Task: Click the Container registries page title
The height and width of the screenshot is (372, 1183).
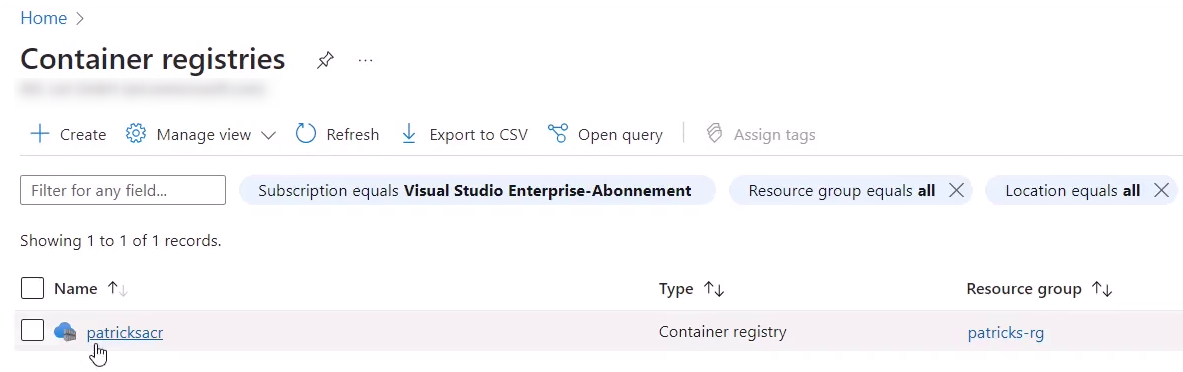Action: (x=152, y=59)
